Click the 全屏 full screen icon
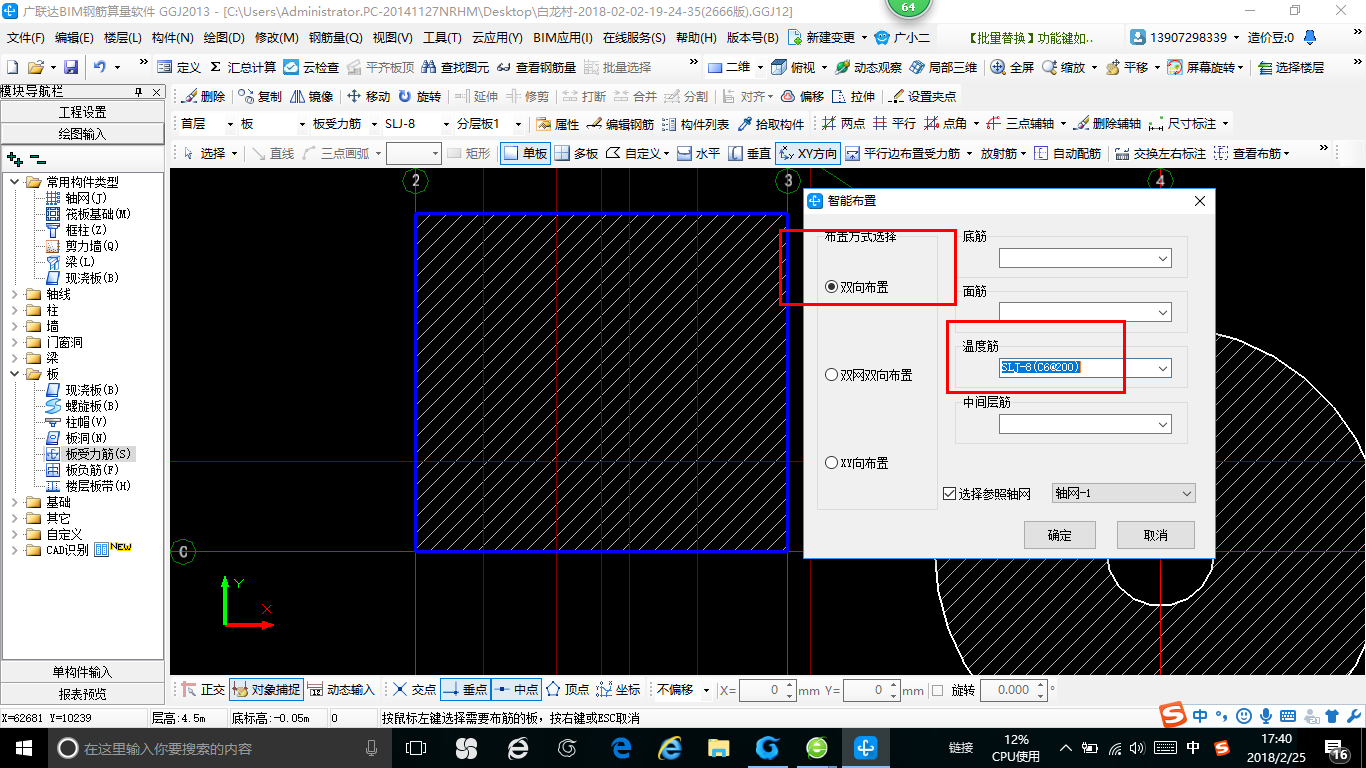Viewport: 1366px width, 768px height. pyautogui.click(x=1012, y=67)
